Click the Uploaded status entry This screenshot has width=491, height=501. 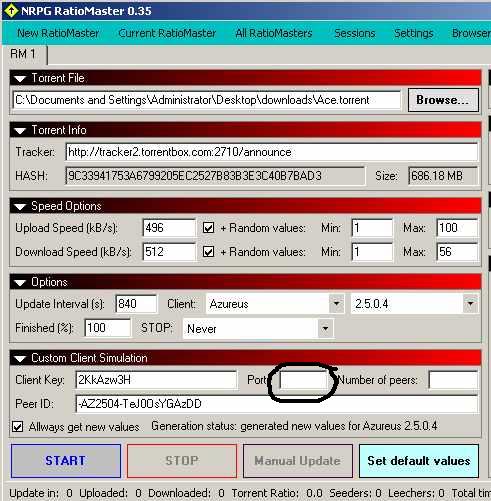pos(110,493)
